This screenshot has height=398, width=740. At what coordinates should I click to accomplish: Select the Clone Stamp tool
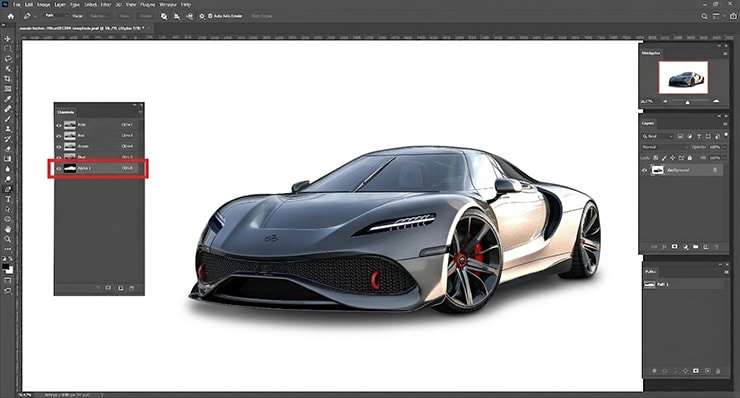point(8,129)
